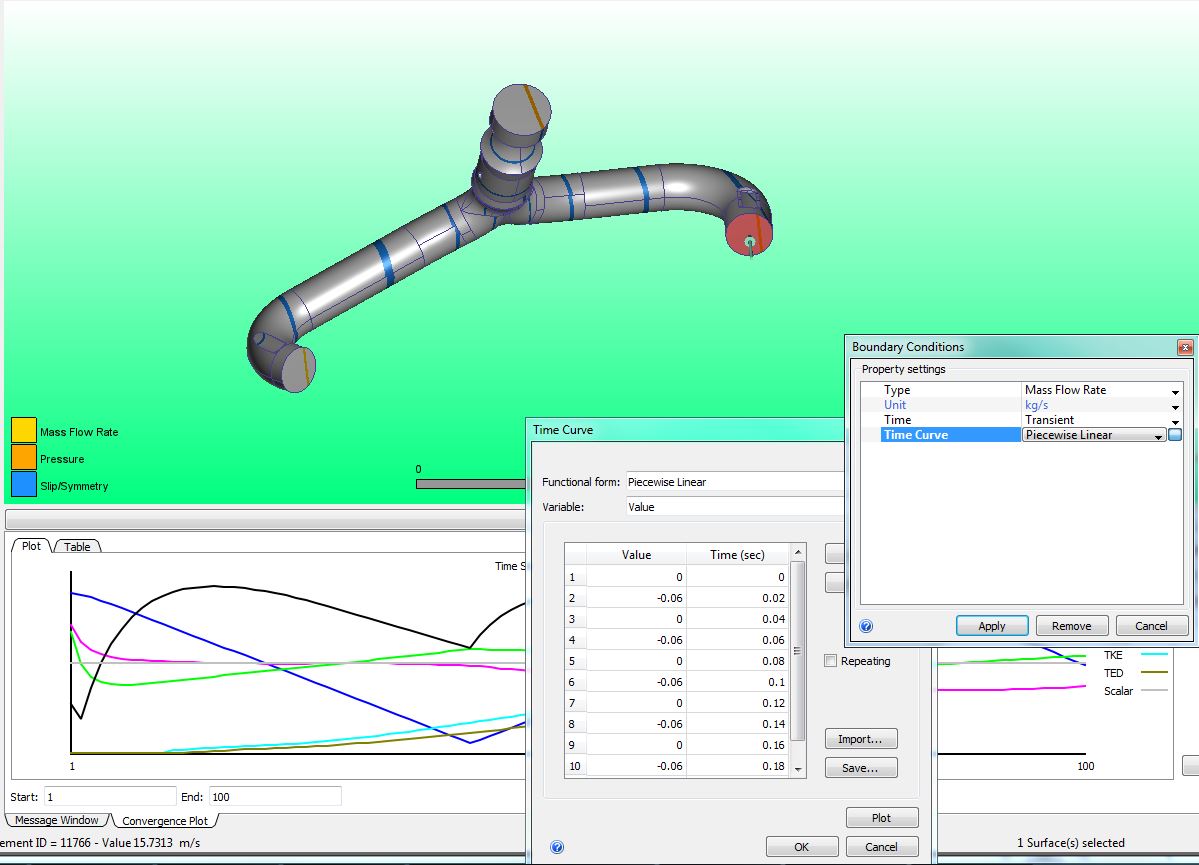Cancel the Boundary Conditions dialog

[1151, 626]
